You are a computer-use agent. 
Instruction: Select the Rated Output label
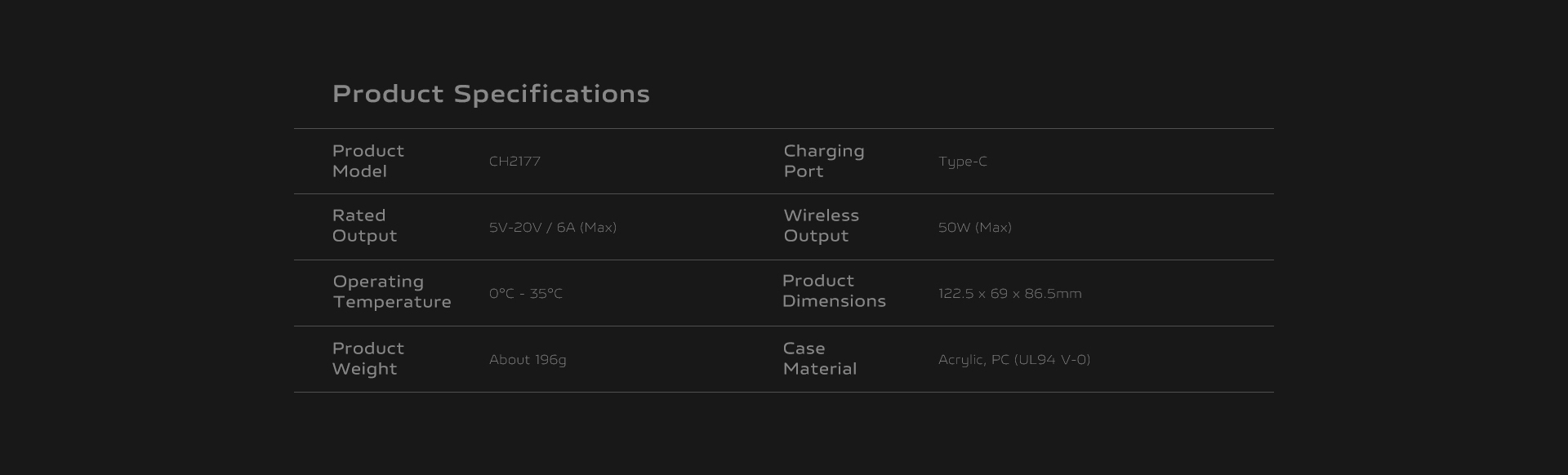(364, 225)
